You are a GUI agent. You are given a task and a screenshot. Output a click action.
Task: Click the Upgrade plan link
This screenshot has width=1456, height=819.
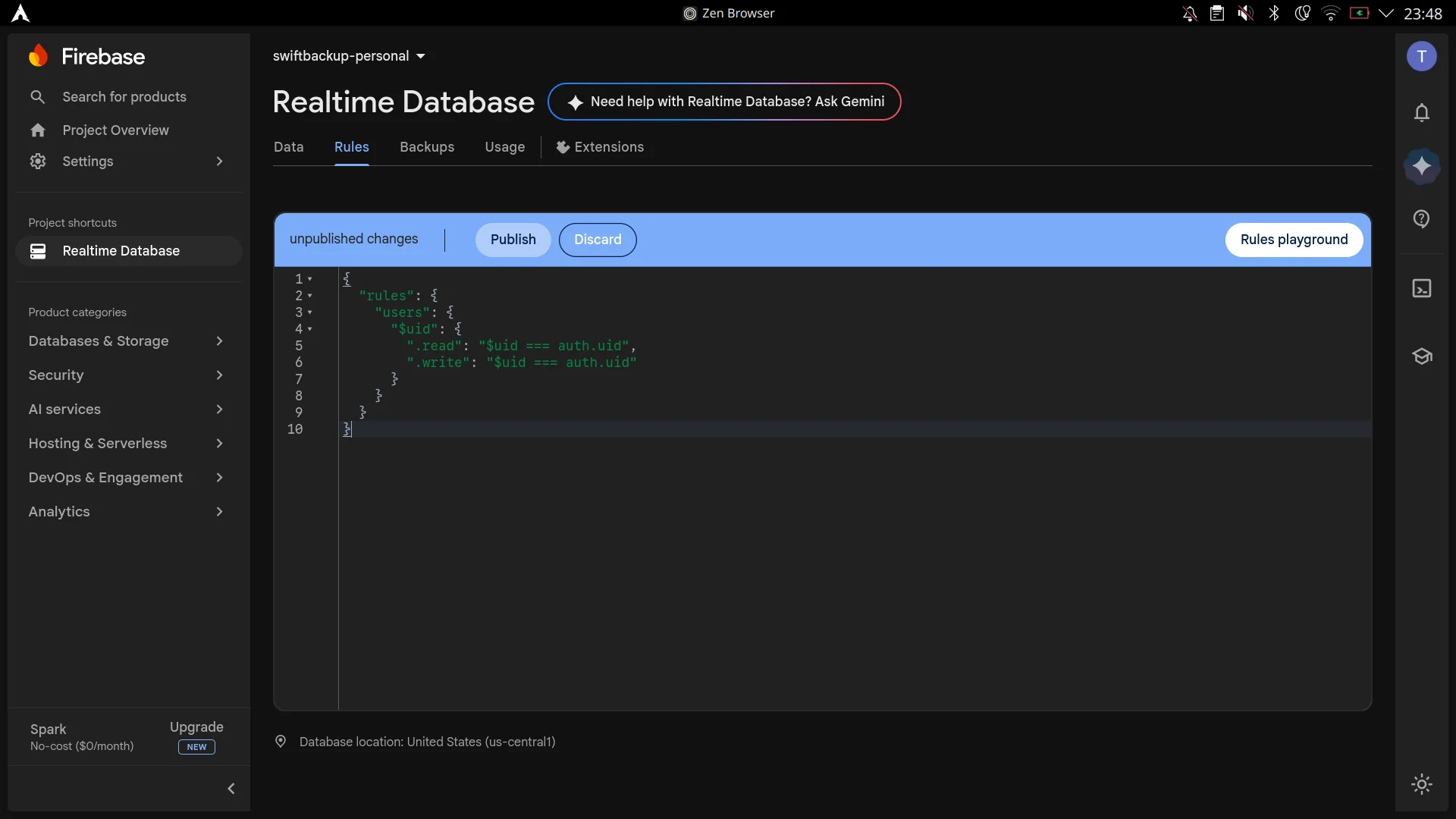[x=196, y=727]
